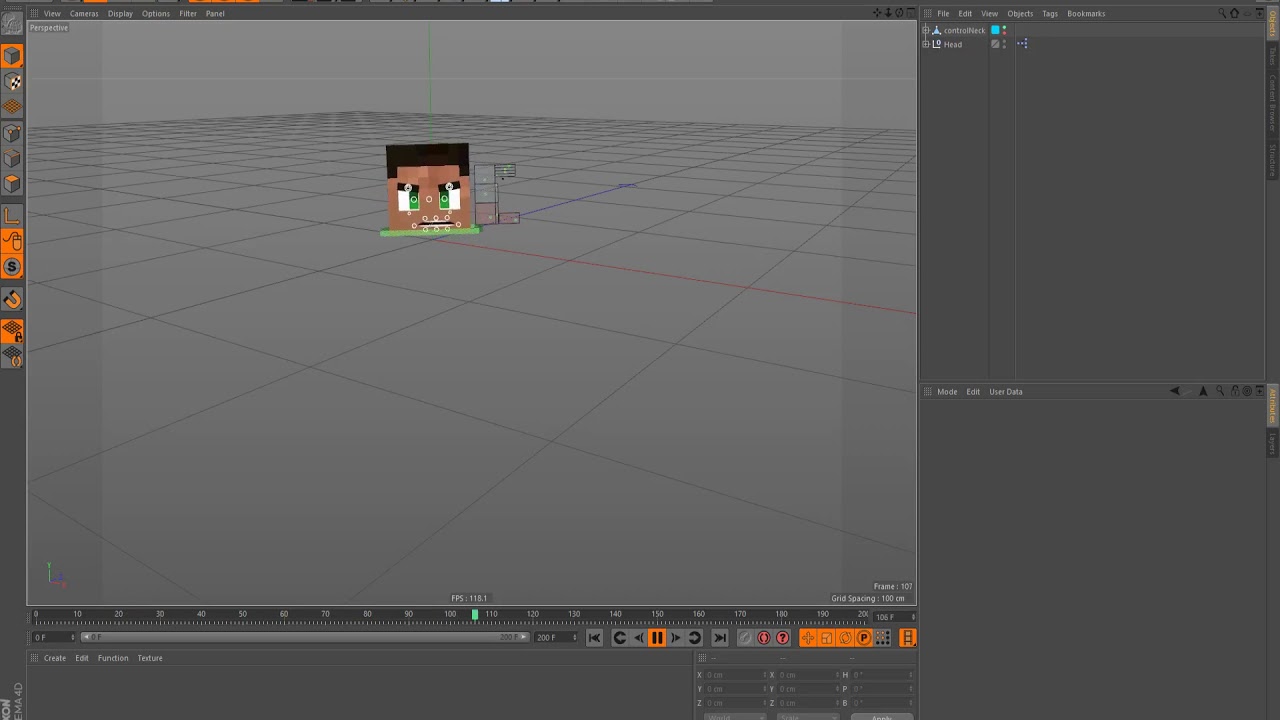Click the timeline playhead frame marker
The width and height of the screenshot is (1280, 720).
pyautogui.click(x=475, y=615)
